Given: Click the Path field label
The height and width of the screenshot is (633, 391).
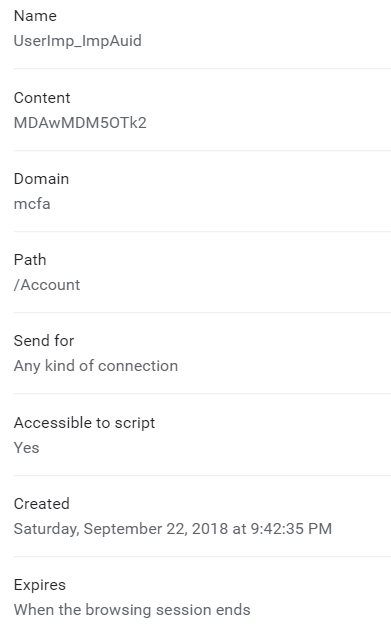Looking at the screenshot, I should point(30,260).
